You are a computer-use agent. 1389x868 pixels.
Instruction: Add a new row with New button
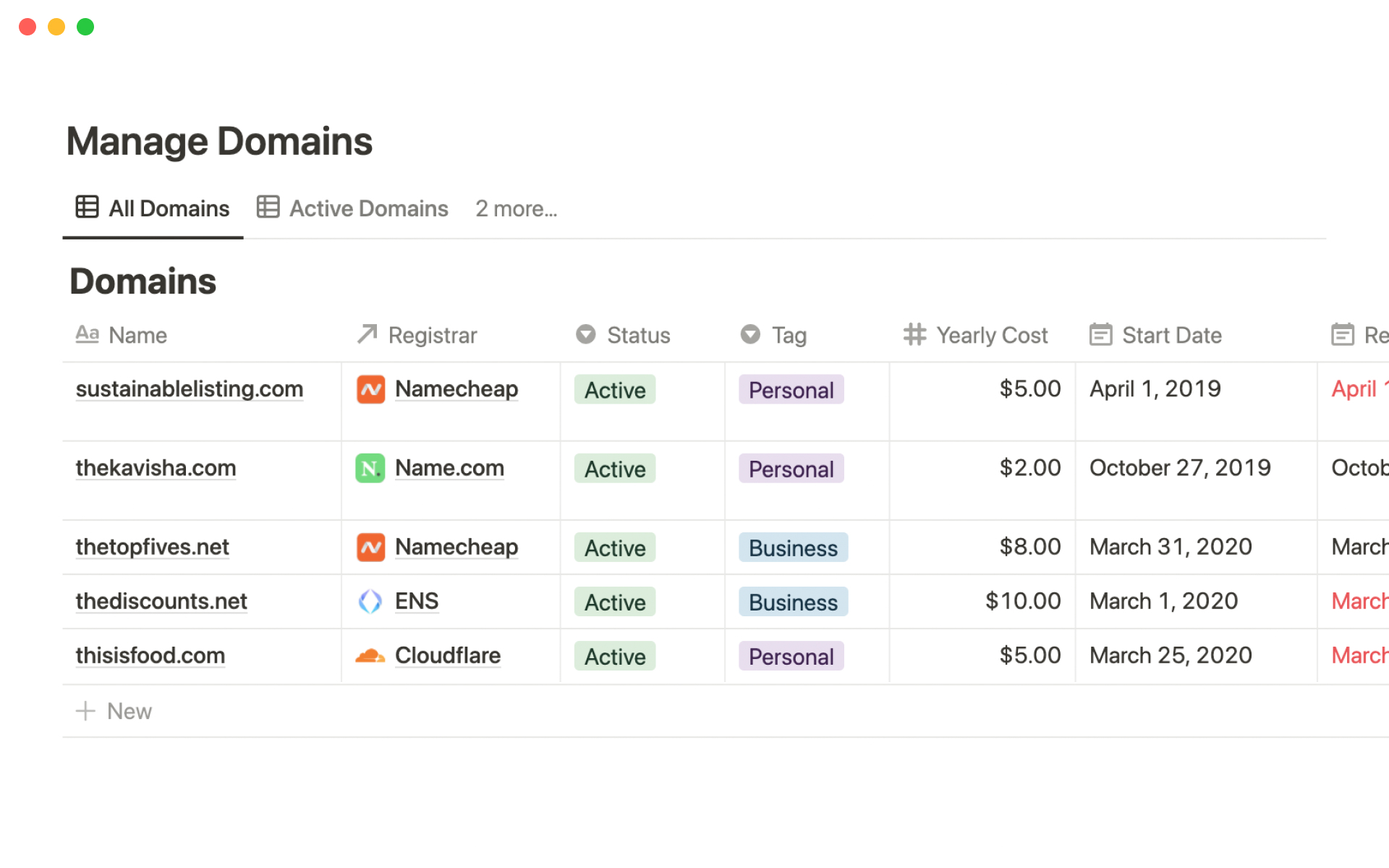(114, 711)
